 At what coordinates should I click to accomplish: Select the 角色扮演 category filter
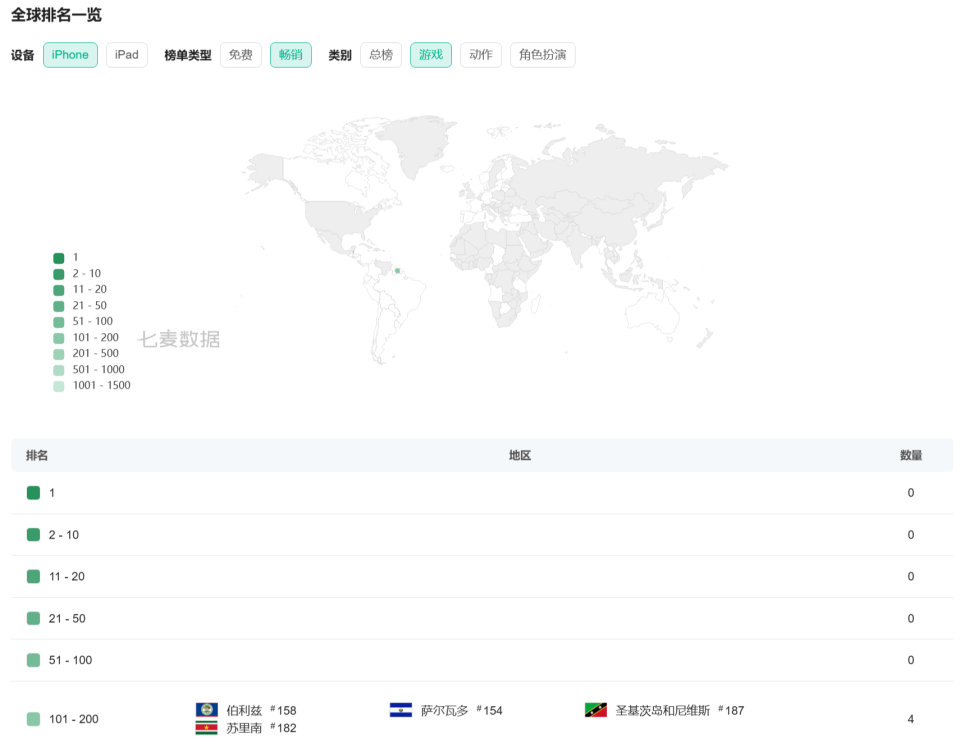tap(542, 55)
